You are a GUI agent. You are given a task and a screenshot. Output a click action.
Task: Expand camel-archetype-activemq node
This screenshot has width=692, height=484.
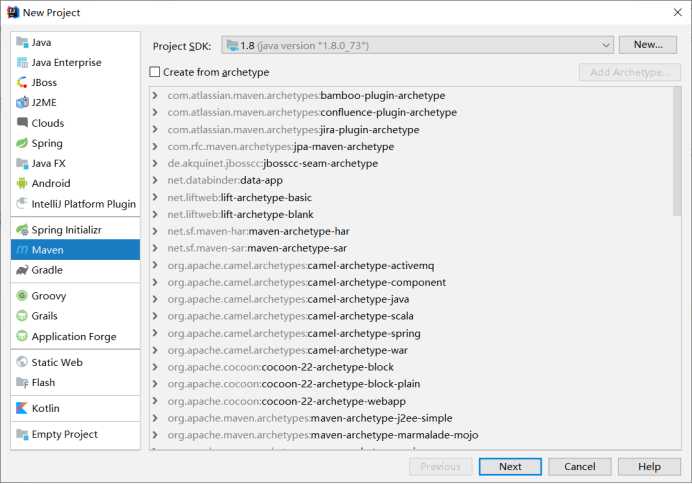click(x=155, y=265)
